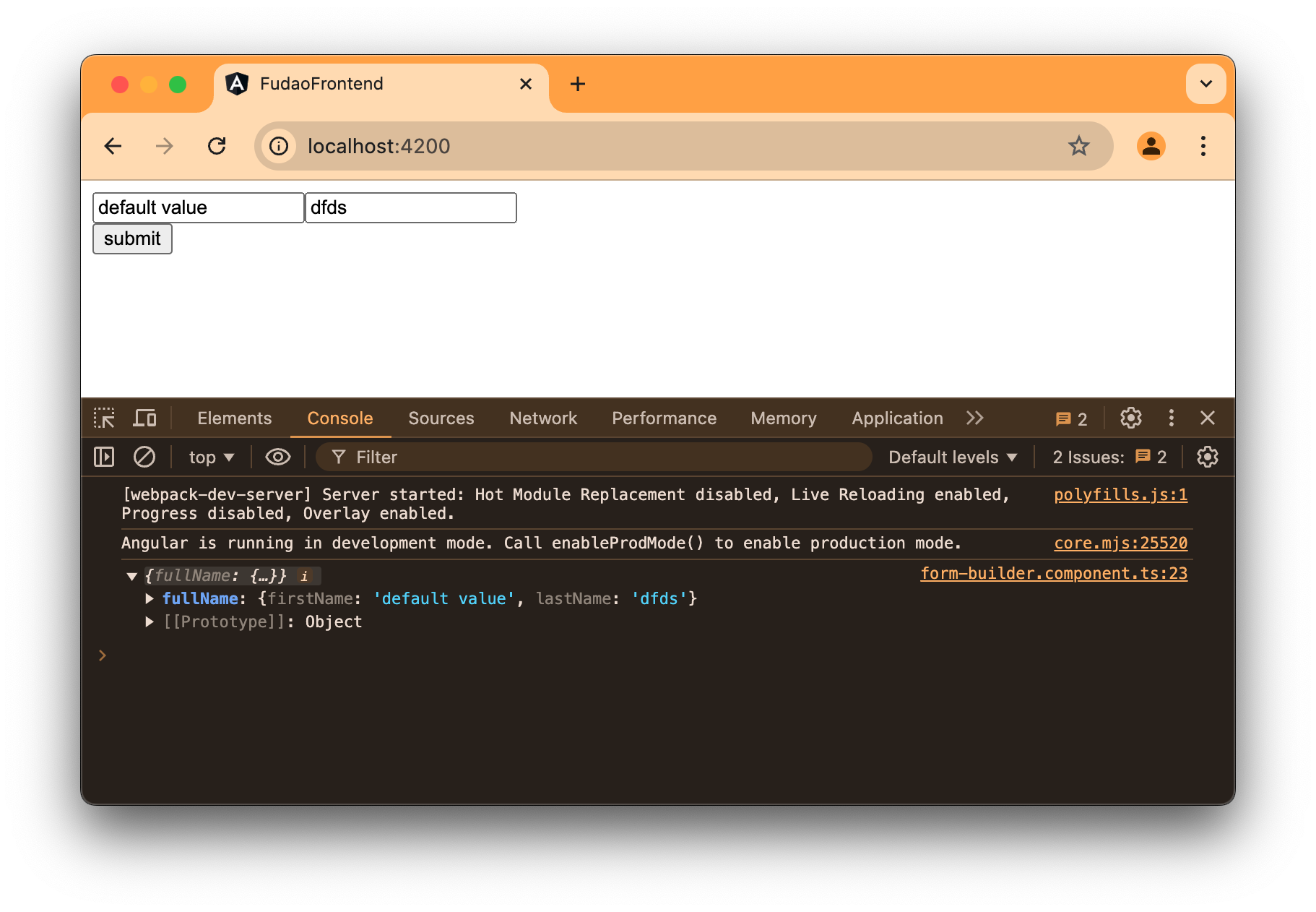Open form-builder.component.ts:23 source link
Image resolution: width=1316 pixels, height=912 pixels.
1053,573
